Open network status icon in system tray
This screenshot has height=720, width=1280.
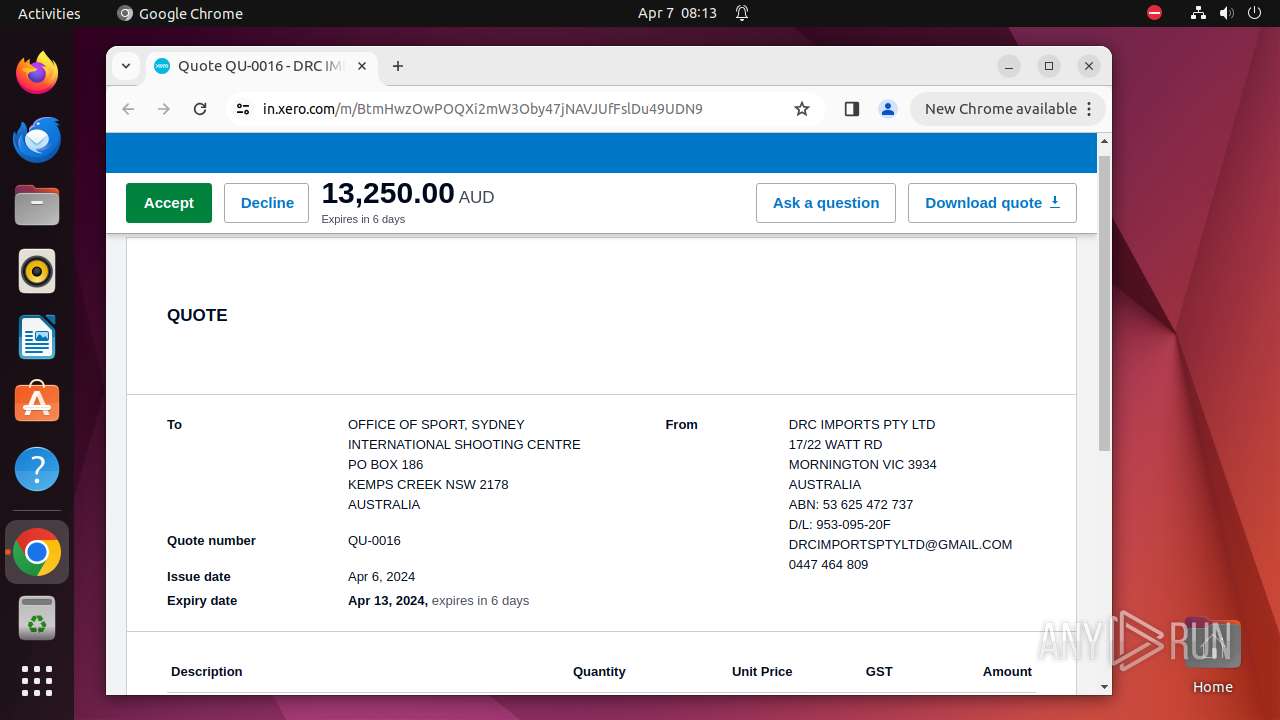click(1198, 13)
